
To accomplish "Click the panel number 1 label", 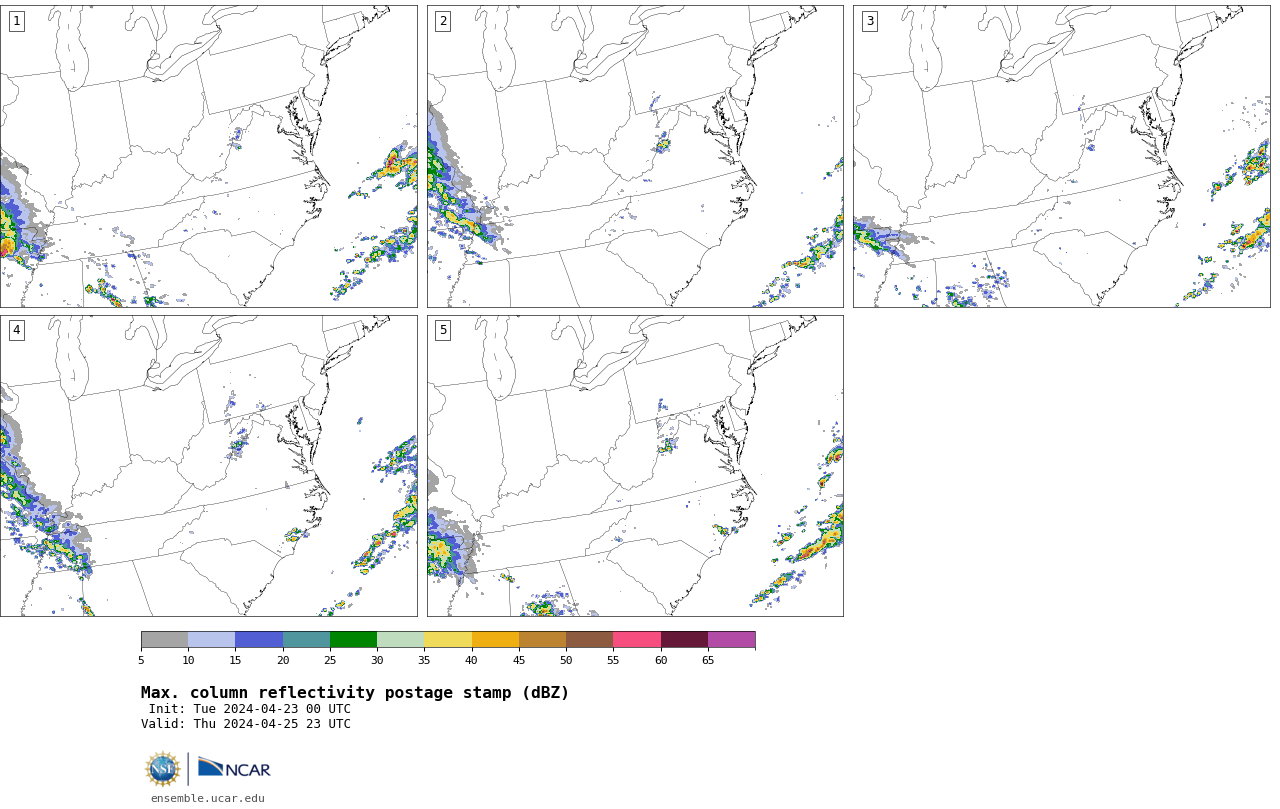I will (16, 21).
